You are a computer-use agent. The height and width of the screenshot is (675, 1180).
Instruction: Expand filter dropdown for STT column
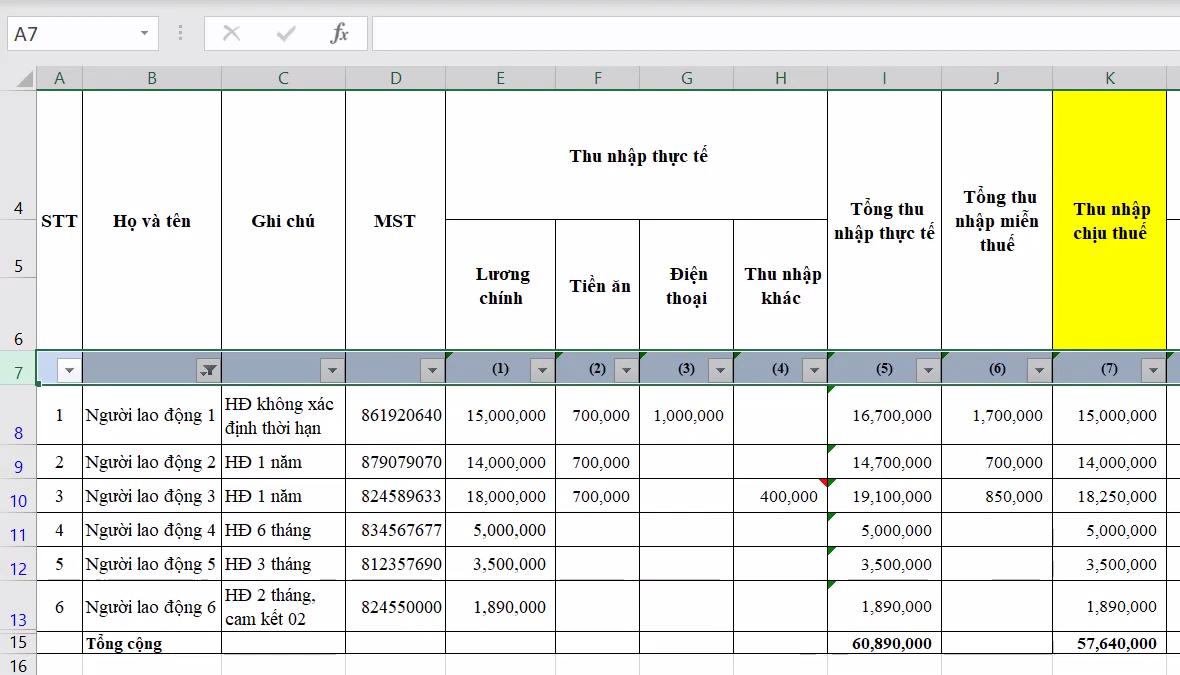pos(69,370)
